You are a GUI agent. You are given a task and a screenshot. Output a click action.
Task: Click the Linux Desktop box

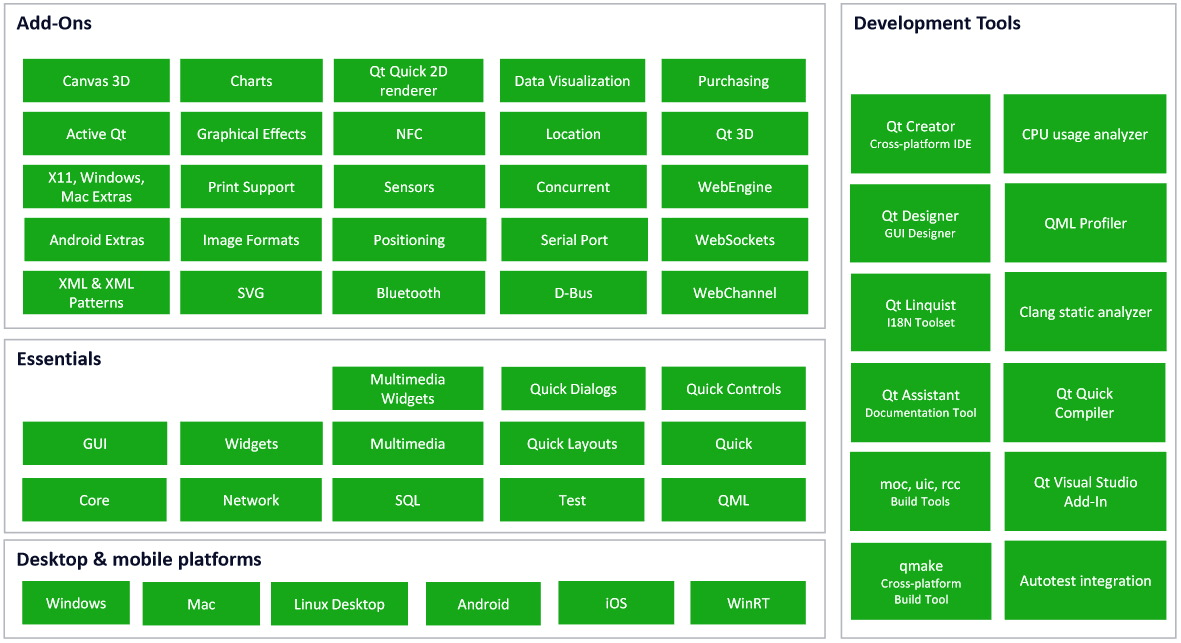[x=340, y=604]
